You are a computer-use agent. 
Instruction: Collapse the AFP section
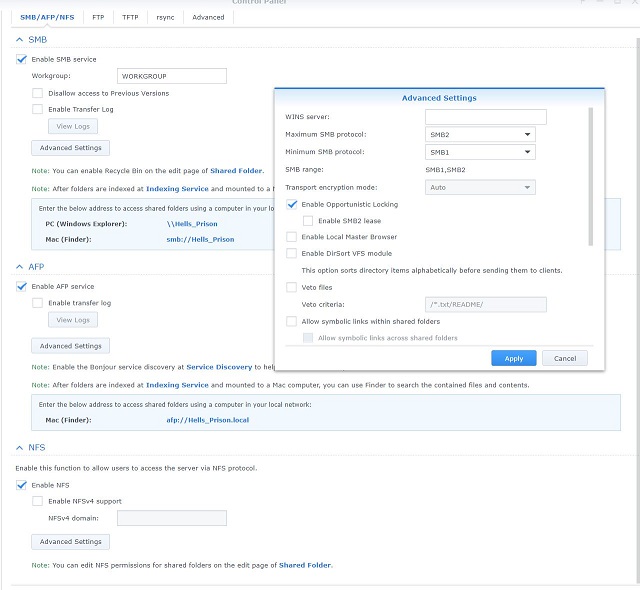[x=19, y=266]
